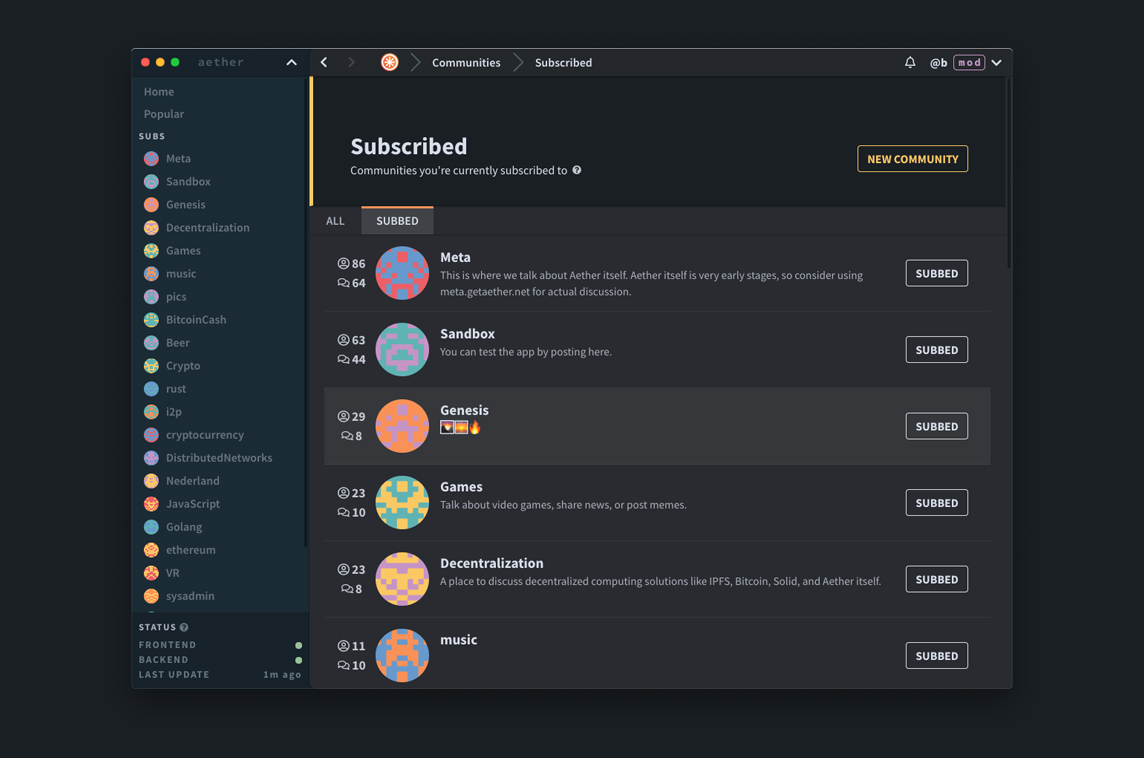Collapse the aether sidebar chevron
Image resolution: width=1144 pixels, height=758 pixels.
291,63
